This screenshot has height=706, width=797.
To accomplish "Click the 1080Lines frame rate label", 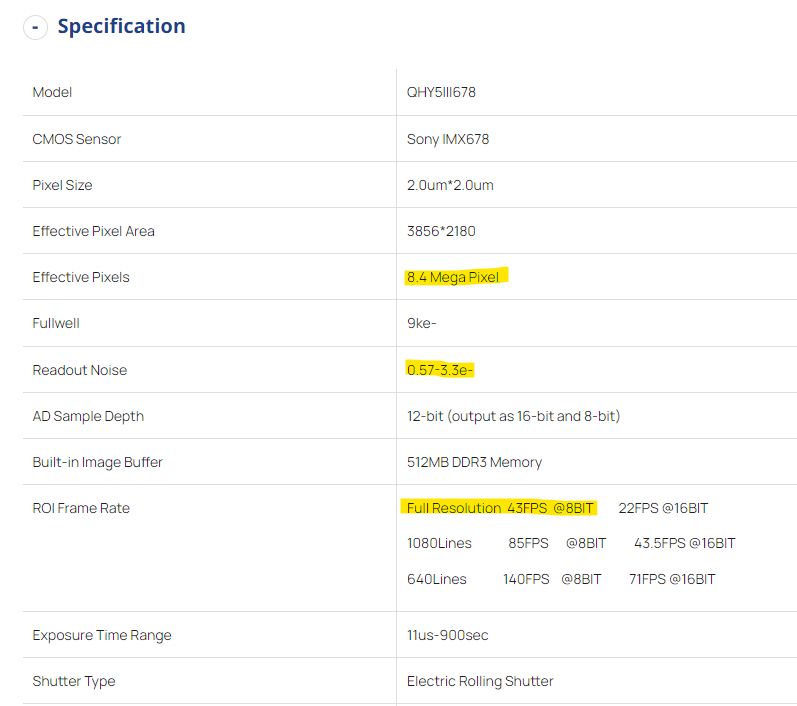I will point(437,543).
